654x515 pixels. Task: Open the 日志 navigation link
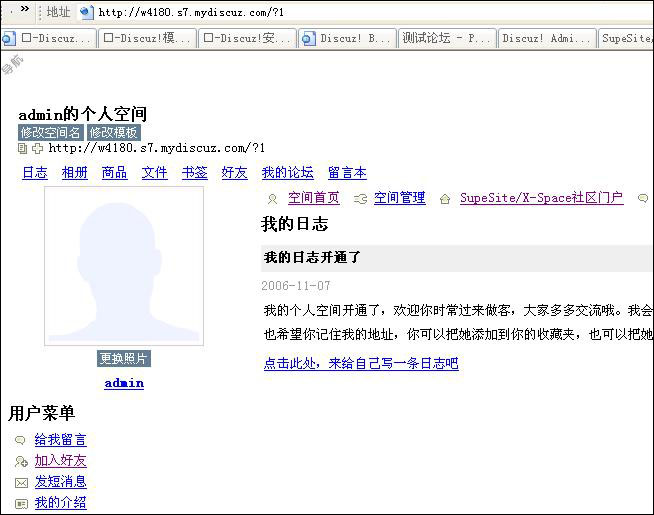pyautogui.click(x=35, y=173)
